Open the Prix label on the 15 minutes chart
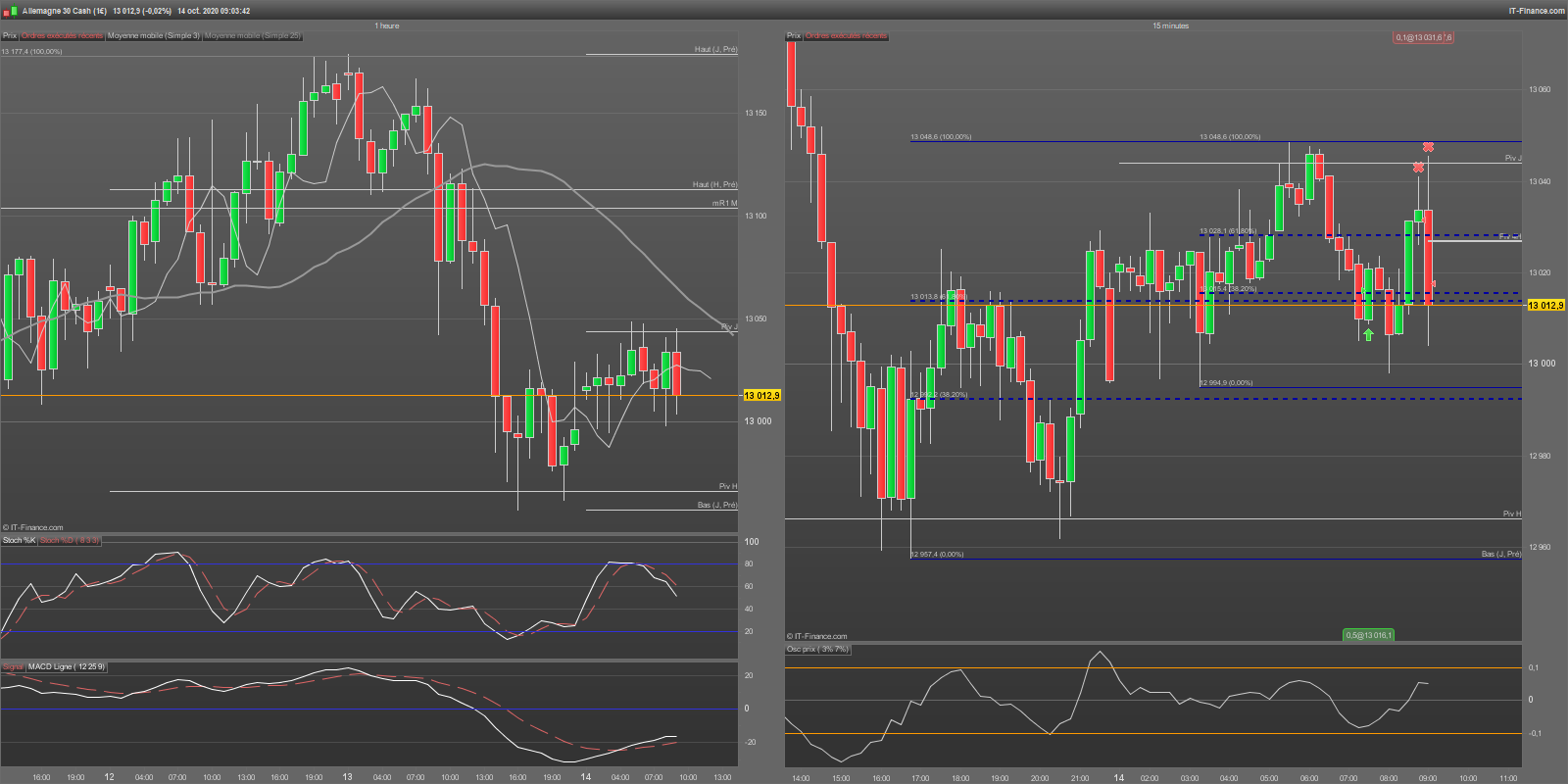 [794, 36]
